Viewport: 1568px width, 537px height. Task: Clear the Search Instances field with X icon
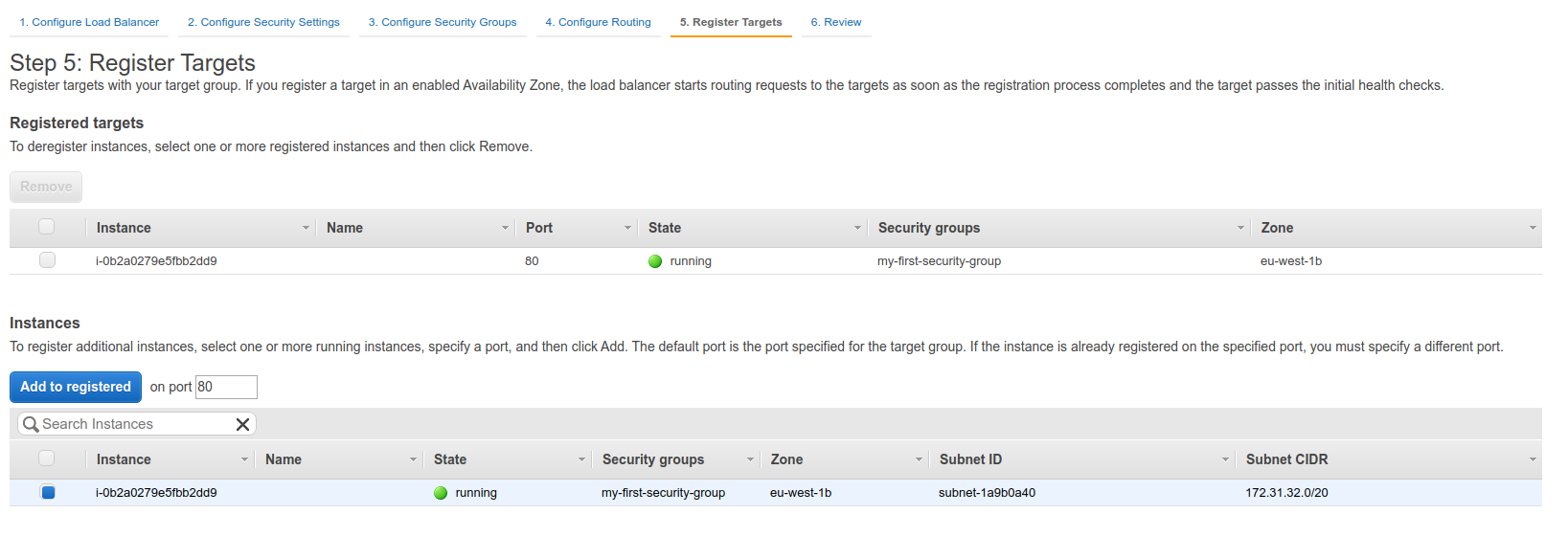point(243,424)
